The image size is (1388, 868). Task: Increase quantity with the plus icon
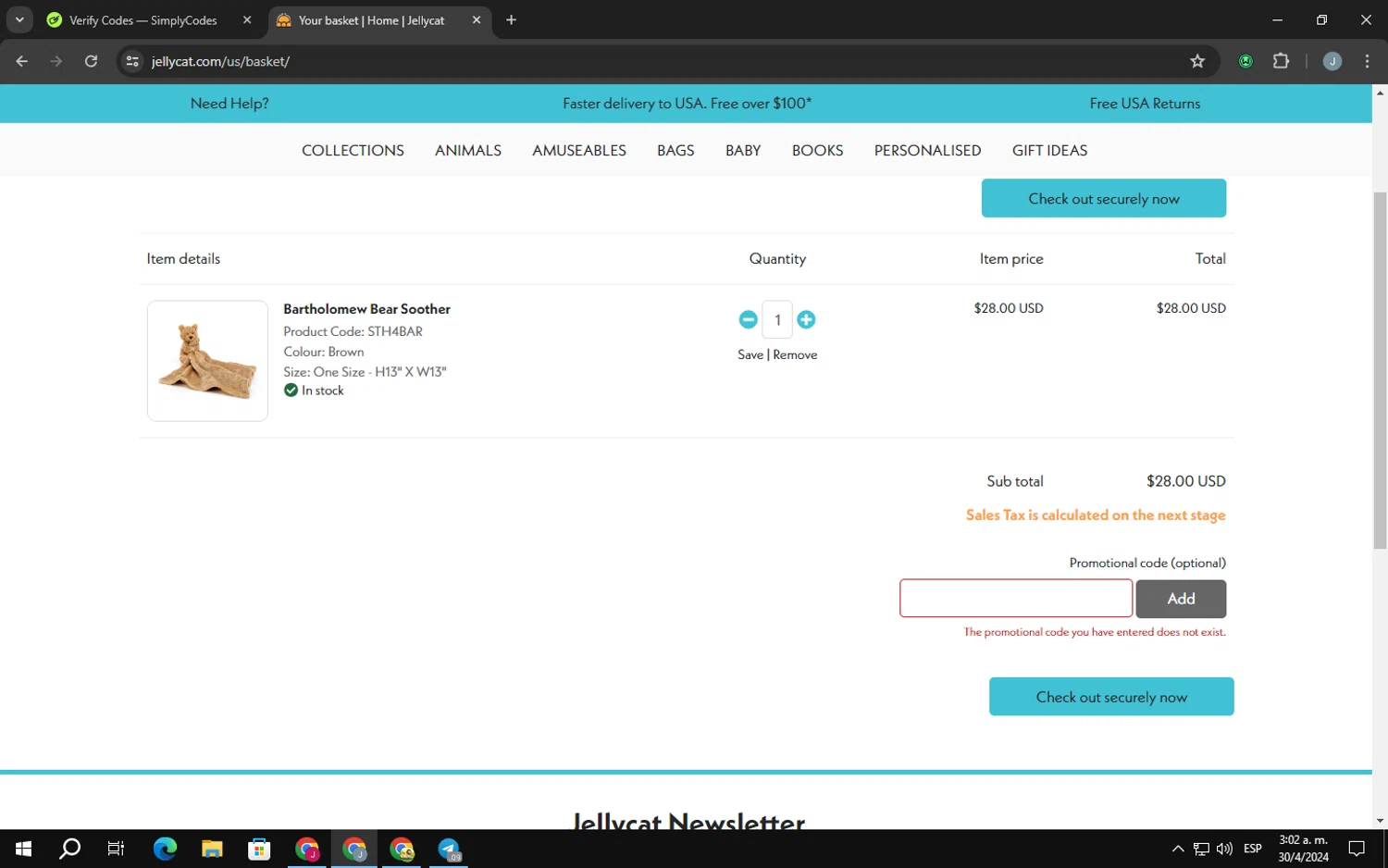[806, 319]
